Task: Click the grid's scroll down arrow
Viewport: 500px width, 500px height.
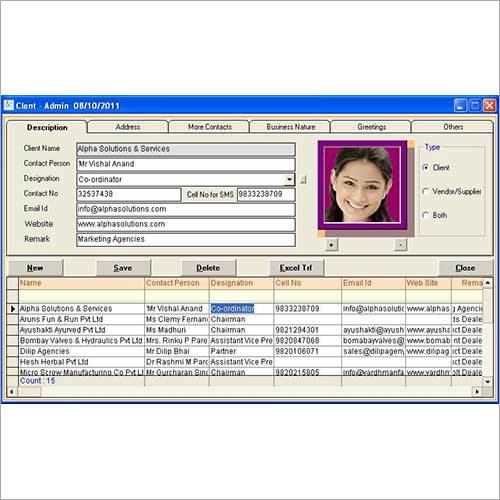Action: click(488, 381)
